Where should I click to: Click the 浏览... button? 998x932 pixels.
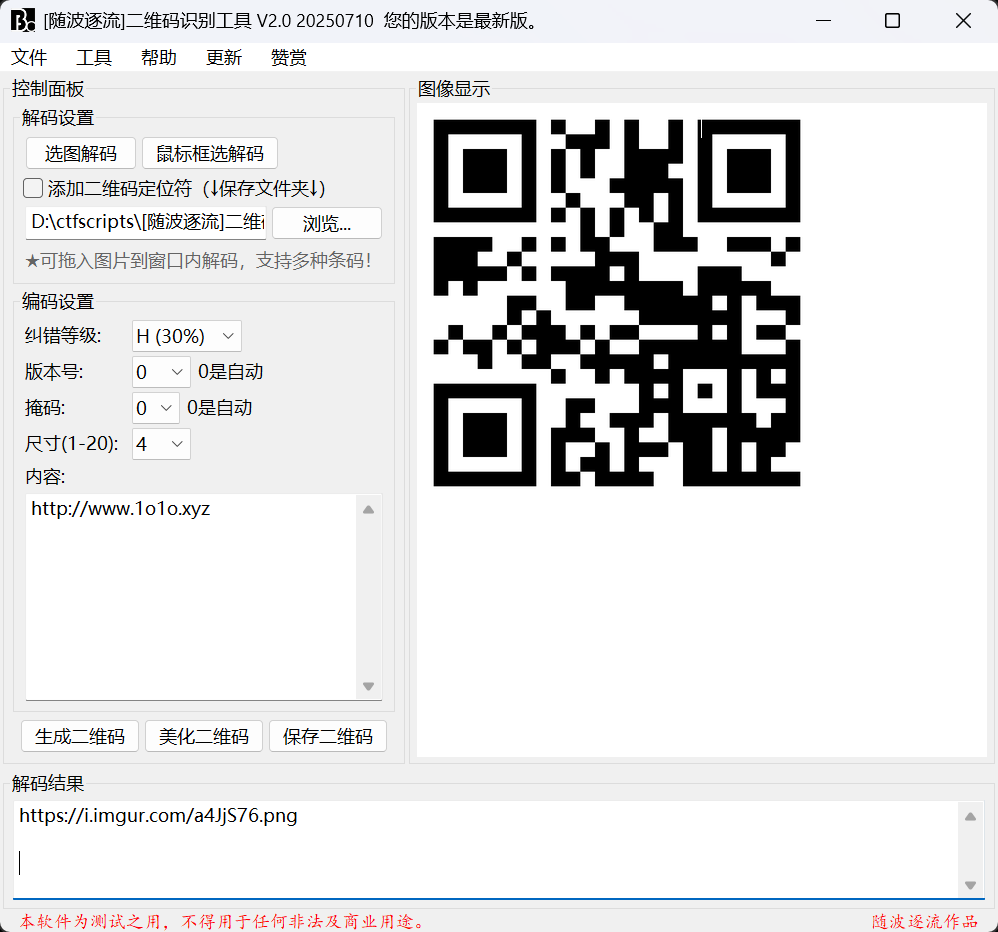(327, 223)
